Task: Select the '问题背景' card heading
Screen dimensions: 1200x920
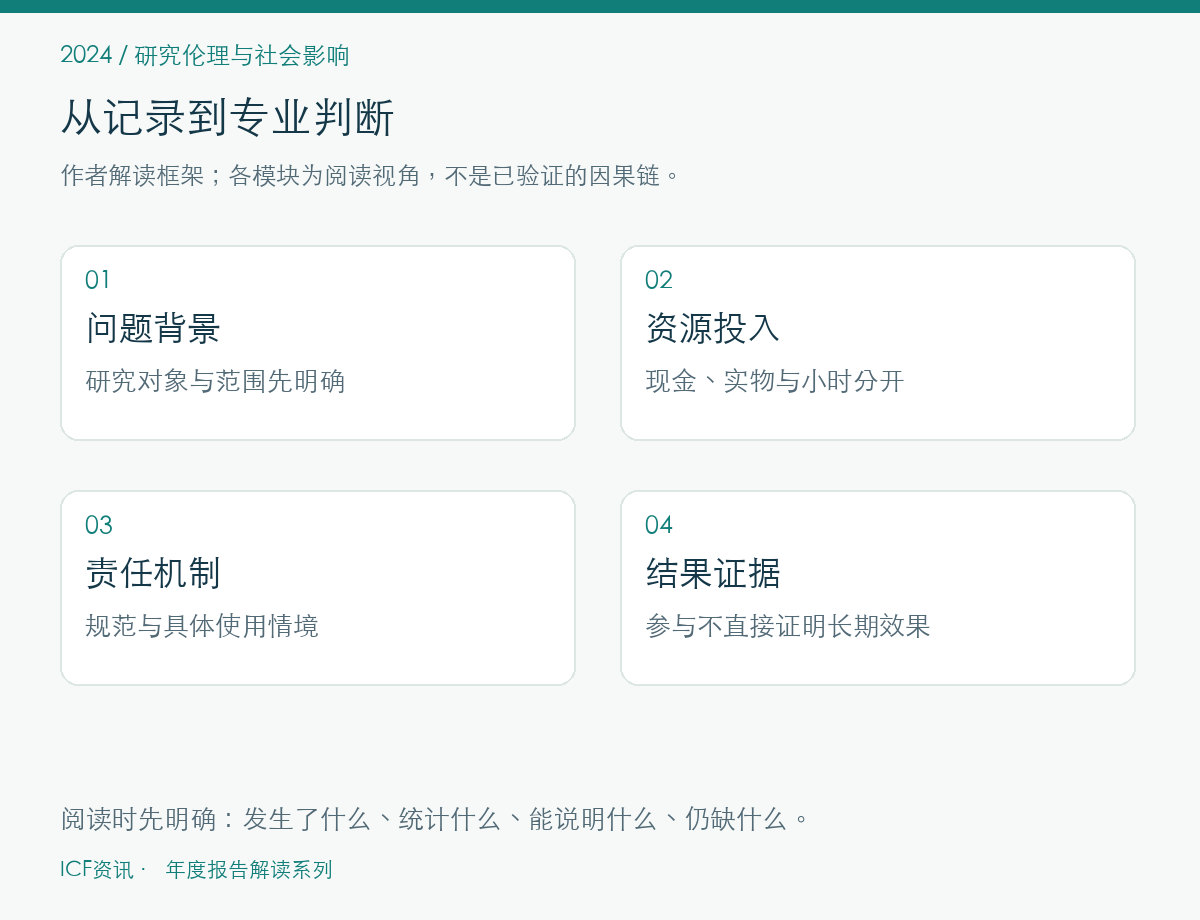Action: click(153, 328)
